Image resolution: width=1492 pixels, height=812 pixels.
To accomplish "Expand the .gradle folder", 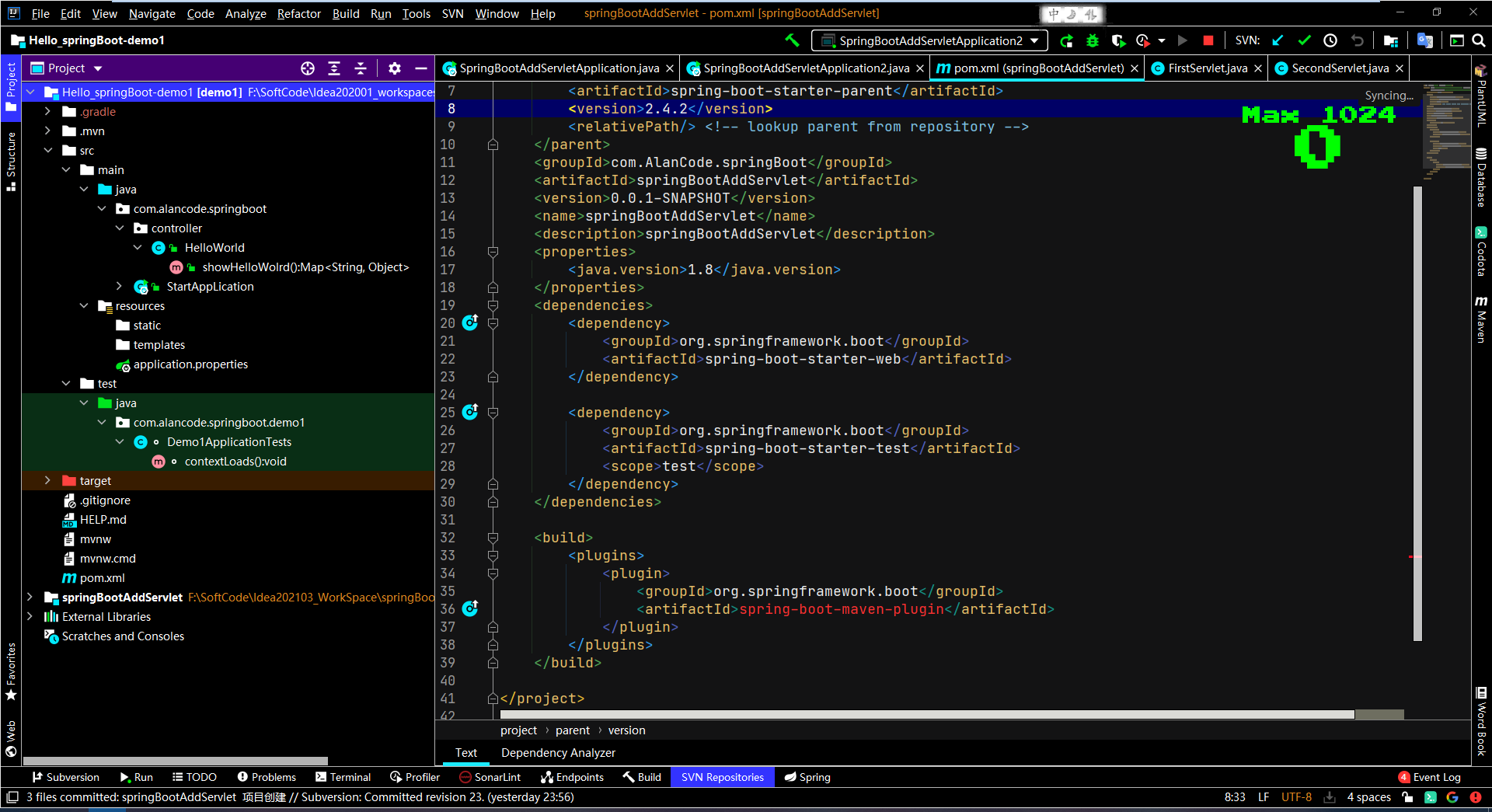I will coord(47,111).
